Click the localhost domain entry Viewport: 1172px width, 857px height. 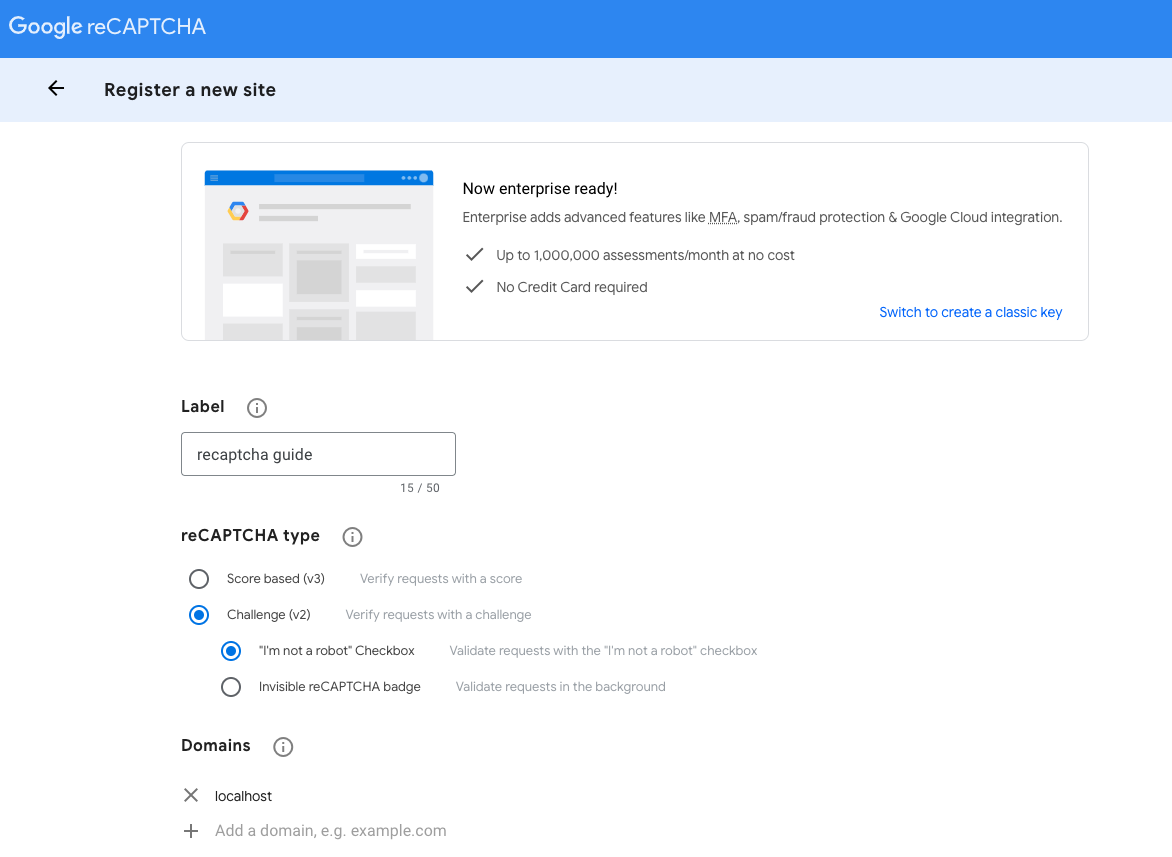[x=243, y=796]
